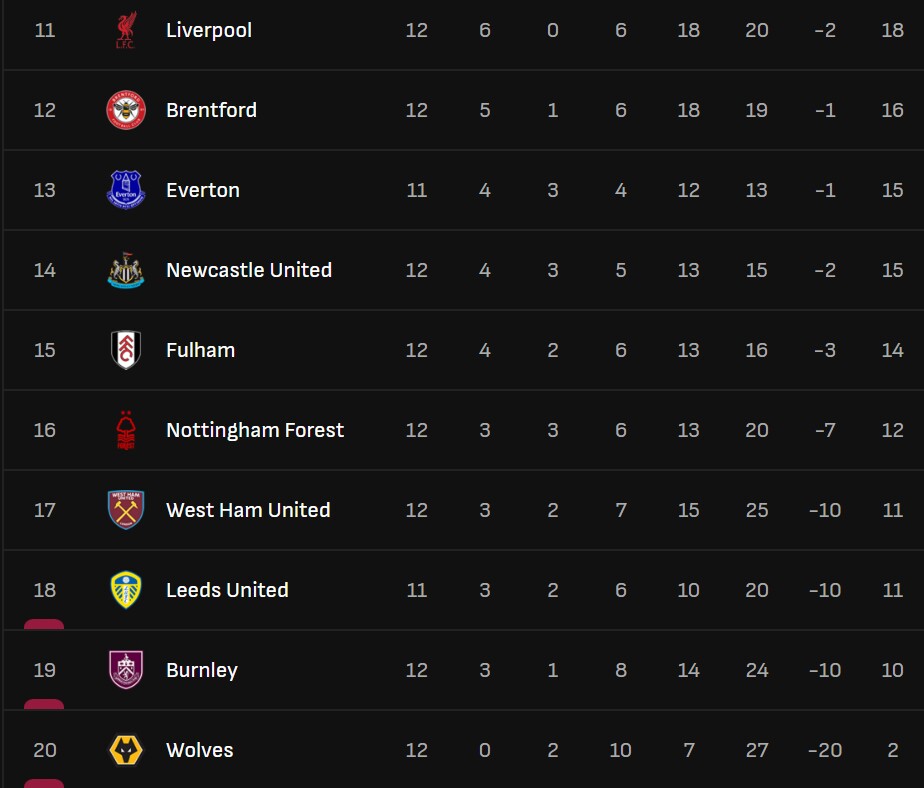Open the Liverpool team link
The height and width of the screenshot is (788, 924).
(209, 30)
